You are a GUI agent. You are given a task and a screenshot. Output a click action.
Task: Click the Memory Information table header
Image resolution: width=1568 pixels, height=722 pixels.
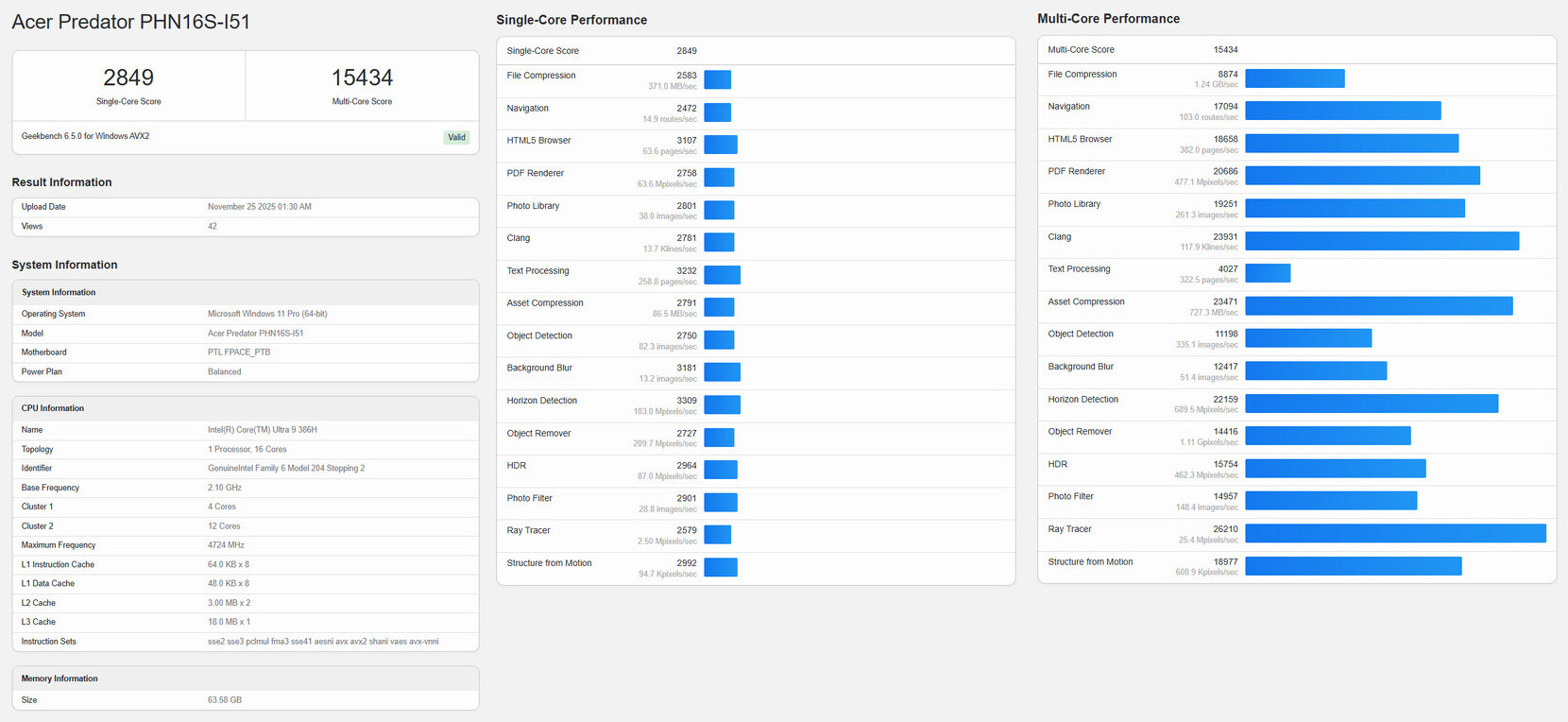[x=60, y=679]
